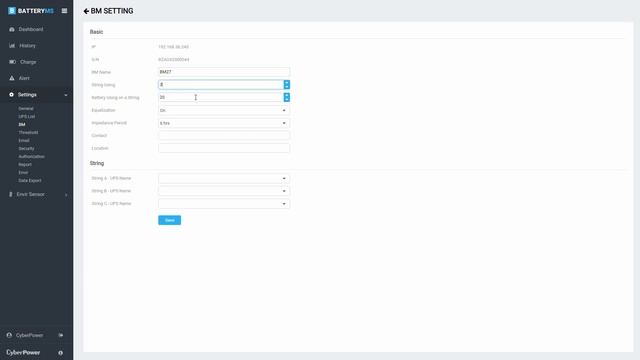Image resolution: width=640 pixels, height=360 pixels.
Task: Open History via its chart icon
Action: pos(12,46)
